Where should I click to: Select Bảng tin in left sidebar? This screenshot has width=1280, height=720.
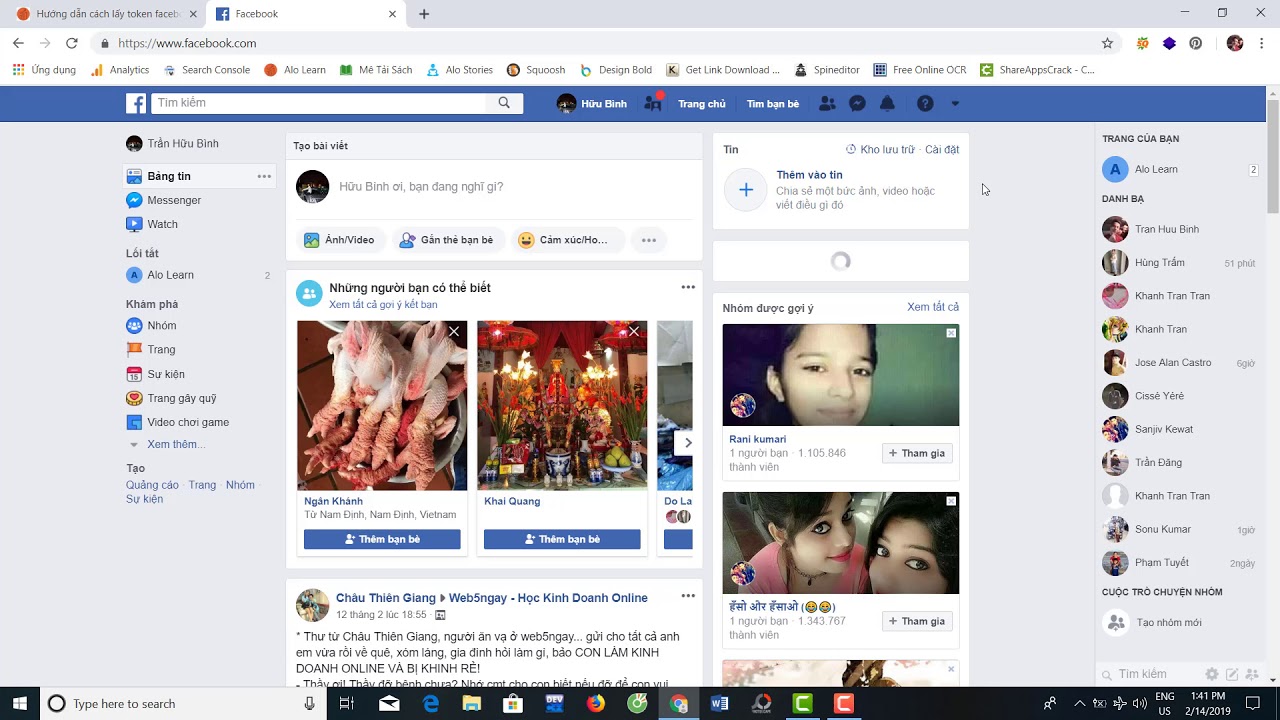point(199,176)
